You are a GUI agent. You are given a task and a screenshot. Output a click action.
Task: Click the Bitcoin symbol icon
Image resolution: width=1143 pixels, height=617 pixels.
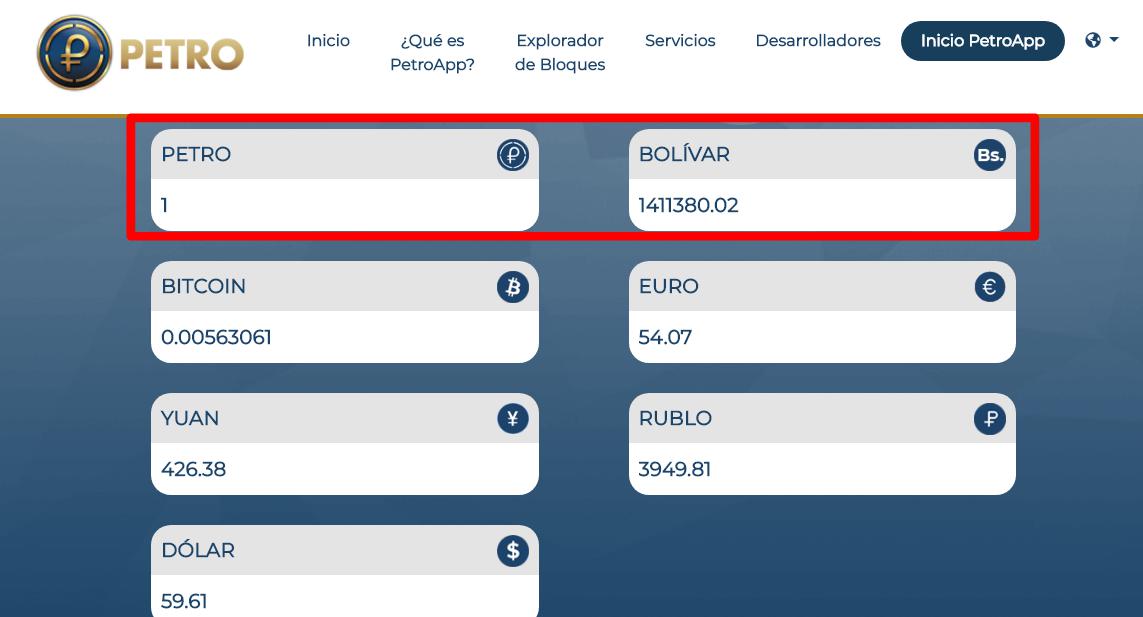512,287
